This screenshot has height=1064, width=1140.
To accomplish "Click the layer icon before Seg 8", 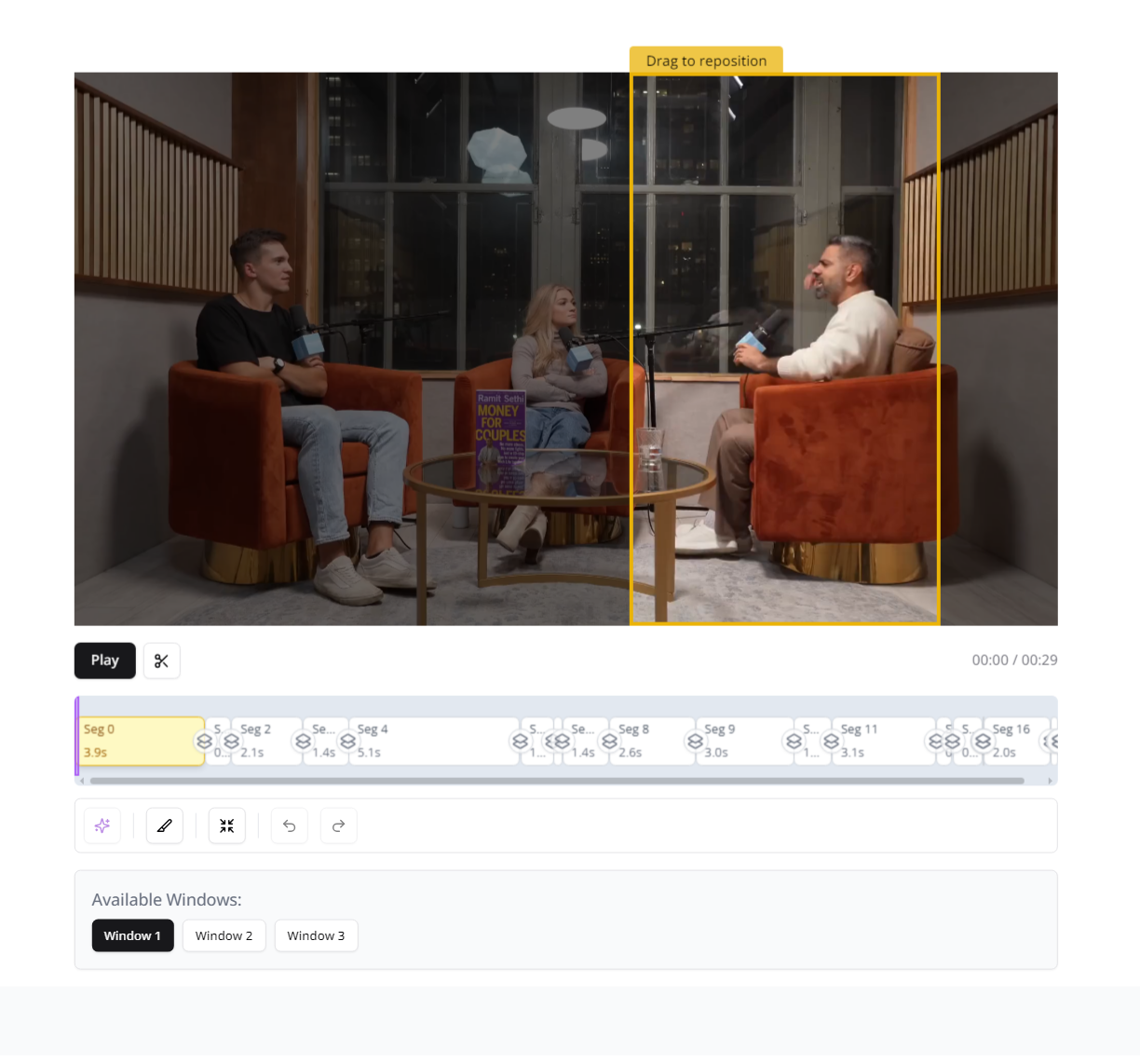I will pos(609,742).
